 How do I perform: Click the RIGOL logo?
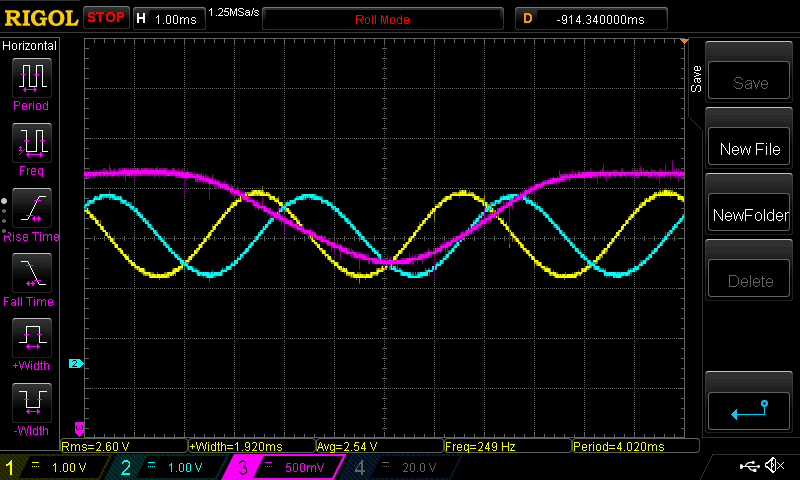point(41,18)
